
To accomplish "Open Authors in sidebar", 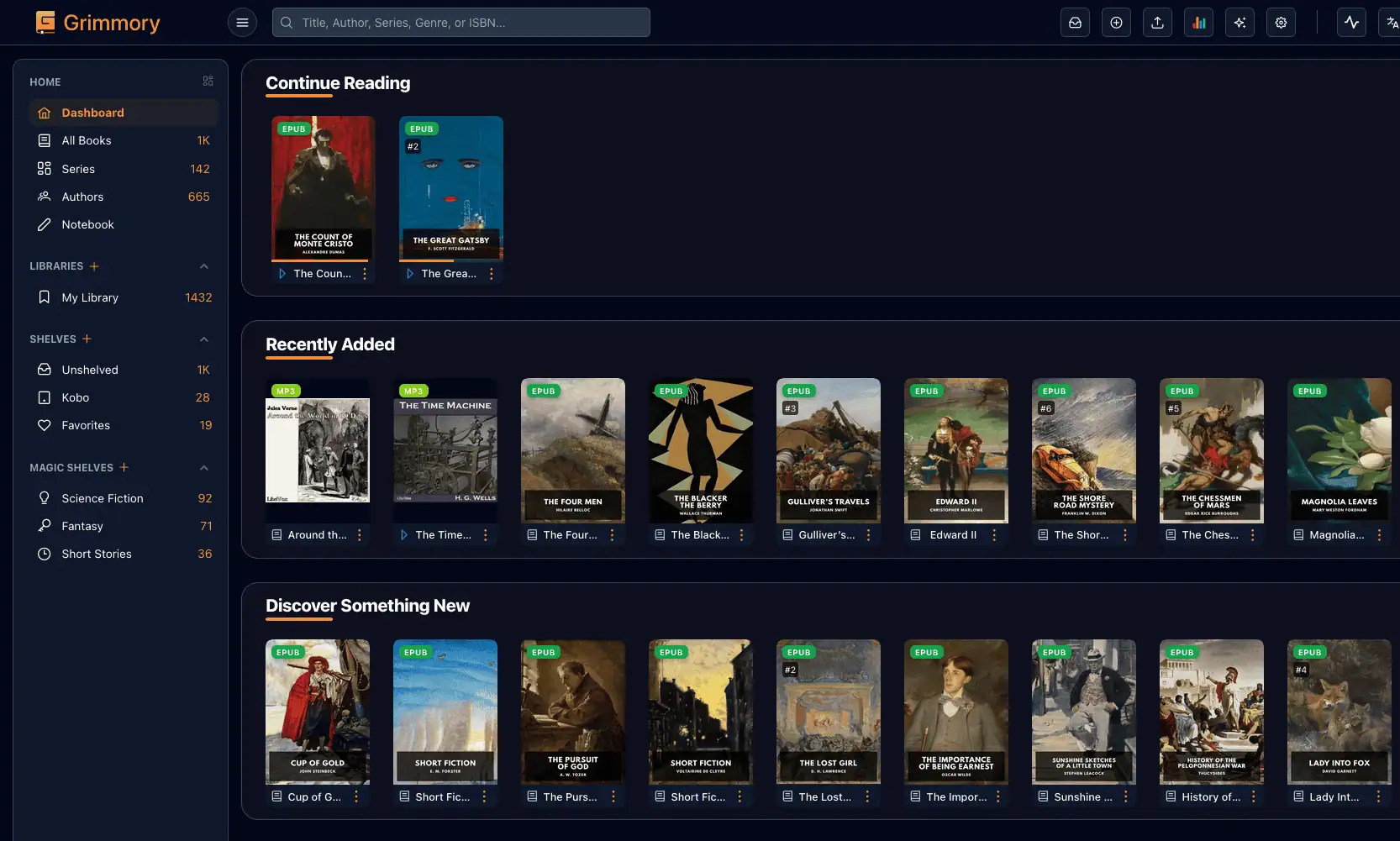I will point(123,197).
